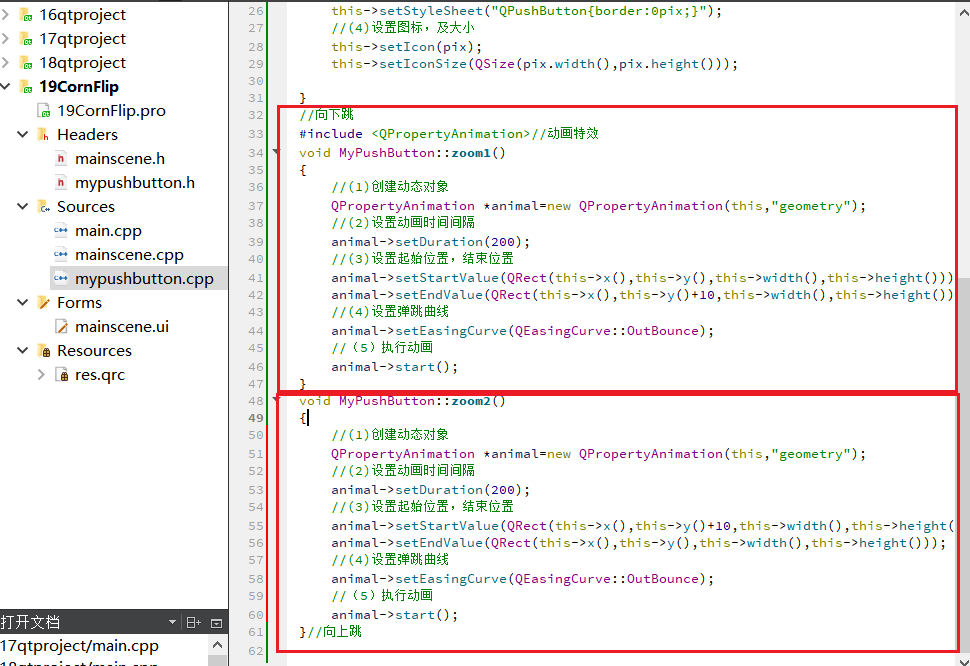The height and width of the screenshot is (666, 970).
Task: Collapse the Resources folder
Action: pos(23,351)
